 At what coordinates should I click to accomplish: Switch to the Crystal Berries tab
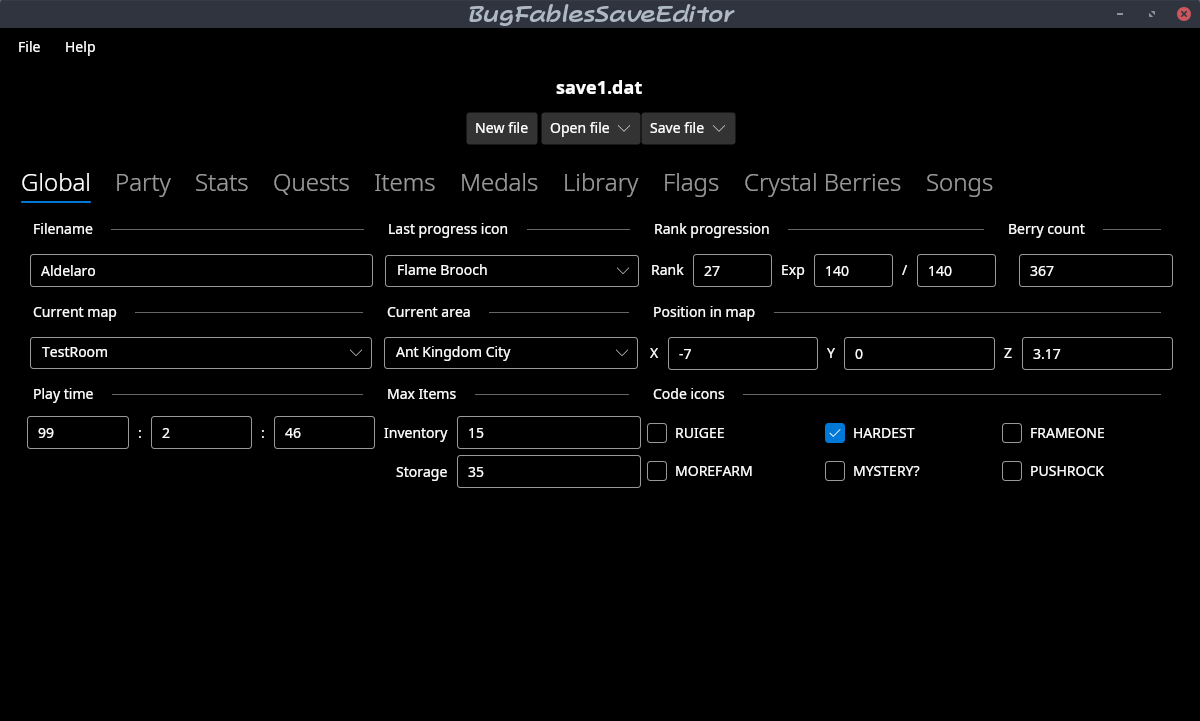pyautogui.click(x=823, y=183)
